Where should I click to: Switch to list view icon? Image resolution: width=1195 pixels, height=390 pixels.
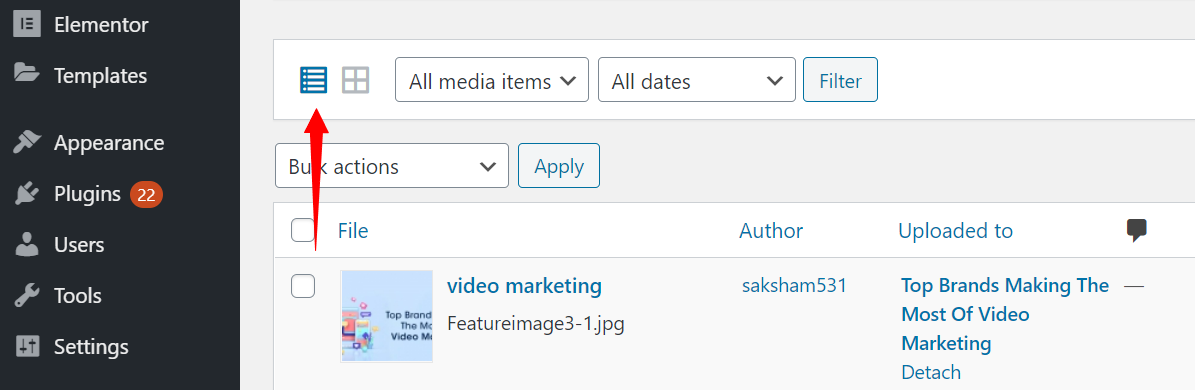(313, 79)
